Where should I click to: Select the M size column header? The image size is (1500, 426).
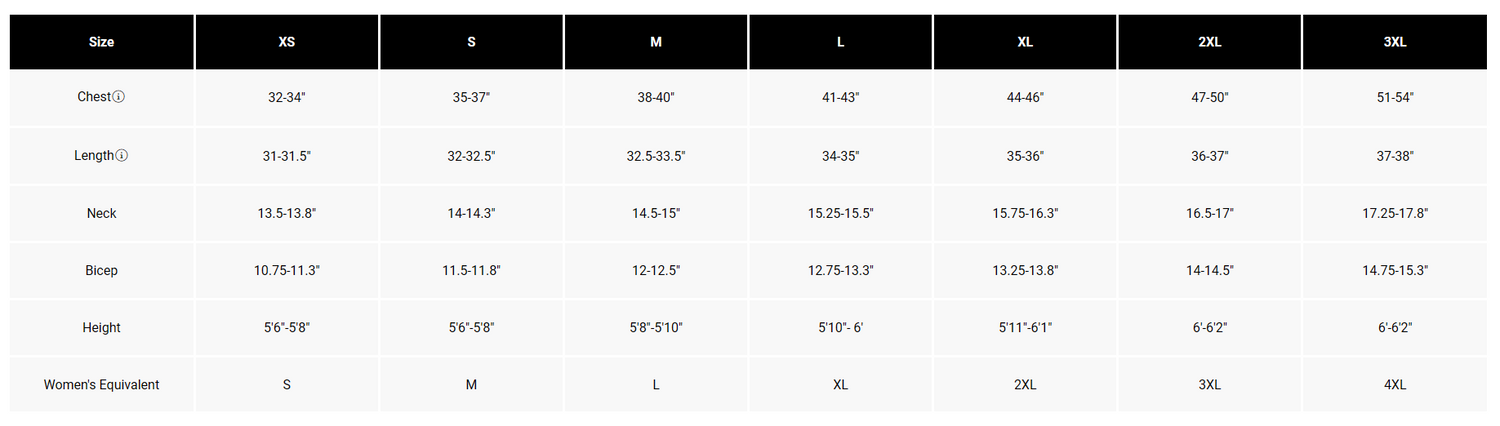click(656, 42)
